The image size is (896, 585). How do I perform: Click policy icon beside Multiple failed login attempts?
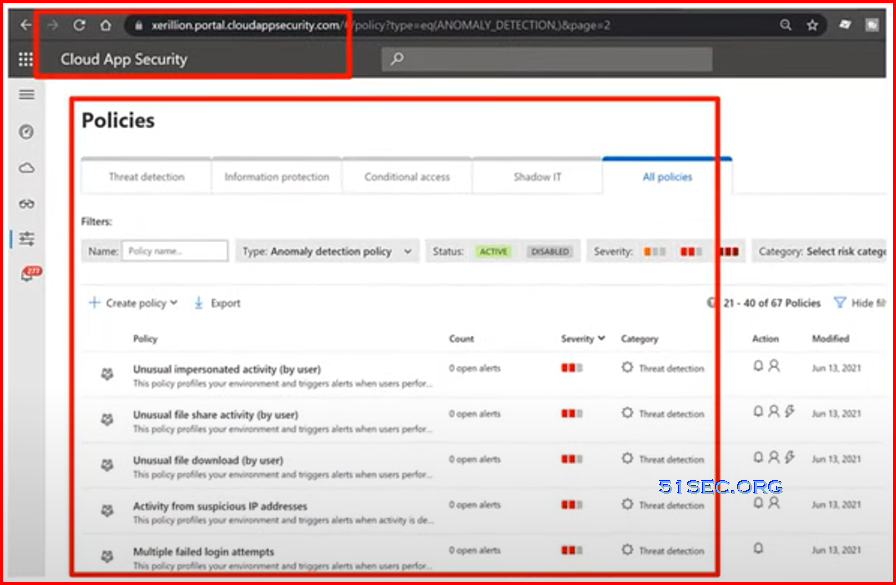(x=107, y=556)
